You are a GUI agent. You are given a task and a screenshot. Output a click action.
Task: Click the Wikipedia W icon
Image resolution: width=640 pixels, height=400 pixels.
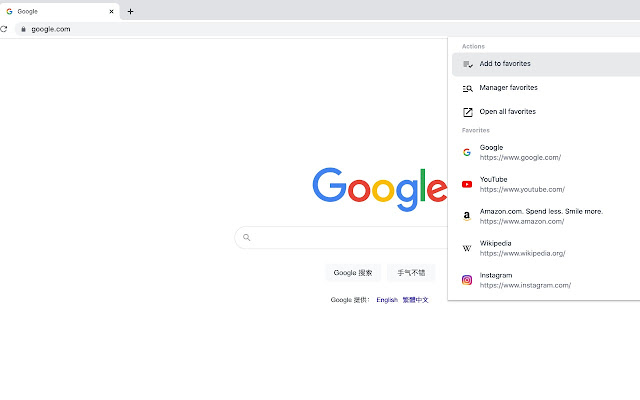[x=467, y=248]
